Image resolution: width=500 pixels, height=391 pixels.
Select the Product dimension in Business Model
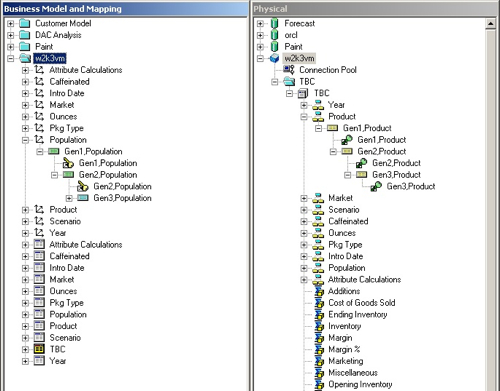pos(63,210)
